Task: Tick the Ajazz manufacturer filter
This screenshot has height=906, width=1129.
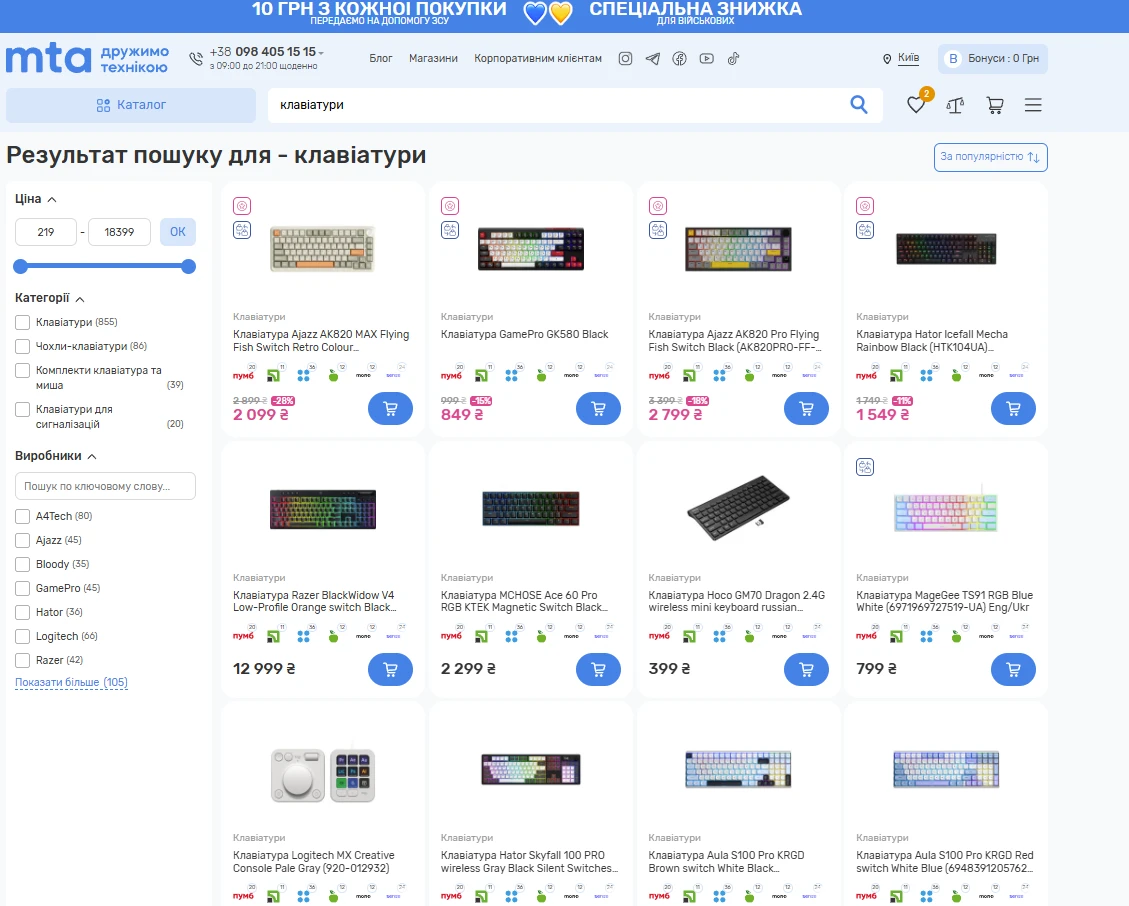Action: point(23,540)
